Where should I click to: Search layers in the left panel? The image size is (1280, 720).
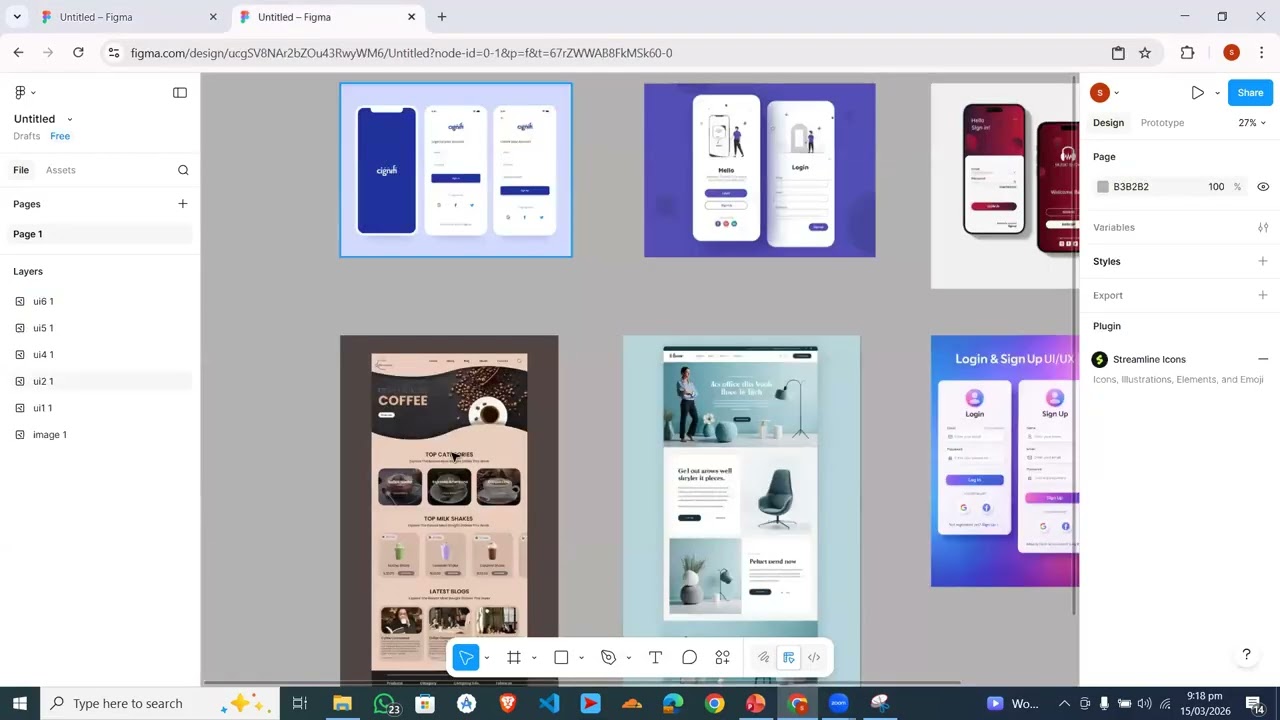coord(183,170)
